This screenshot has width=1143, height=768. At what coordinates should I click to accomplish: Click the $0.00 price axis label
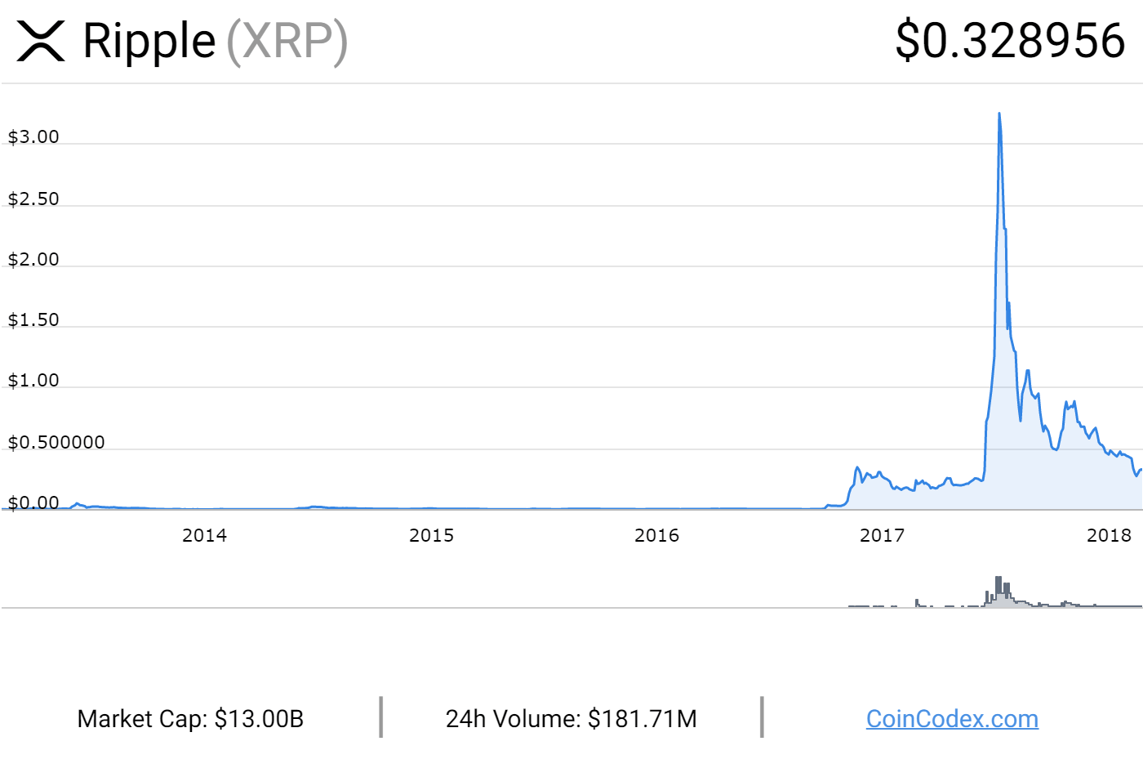(x=34, y=503)
